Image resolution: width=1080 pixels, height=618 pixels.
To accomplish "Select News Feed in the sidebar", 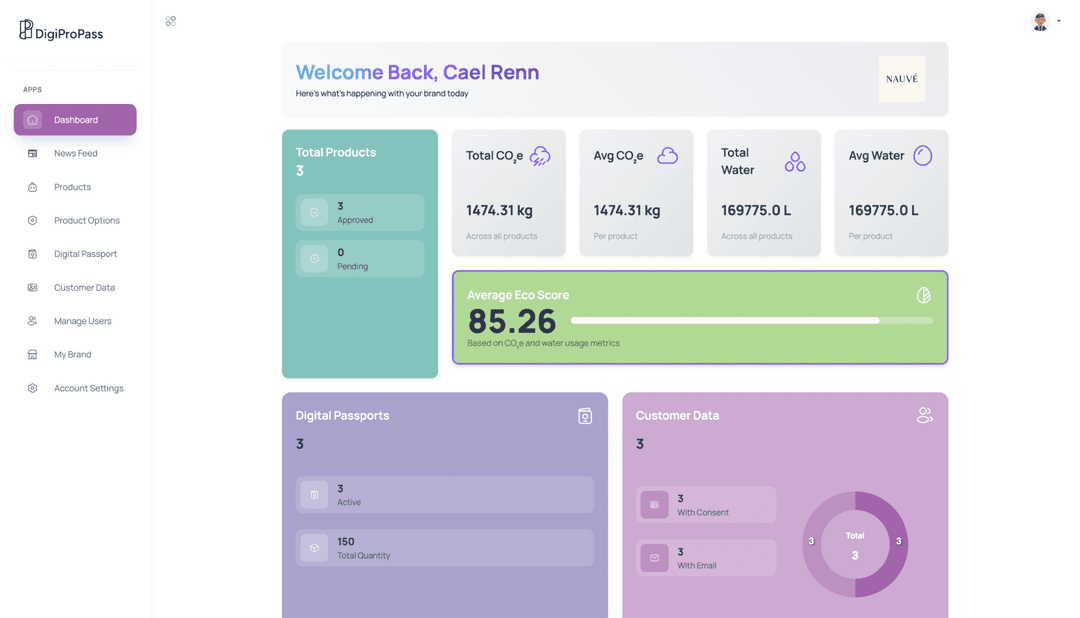I will pos(32,153).
